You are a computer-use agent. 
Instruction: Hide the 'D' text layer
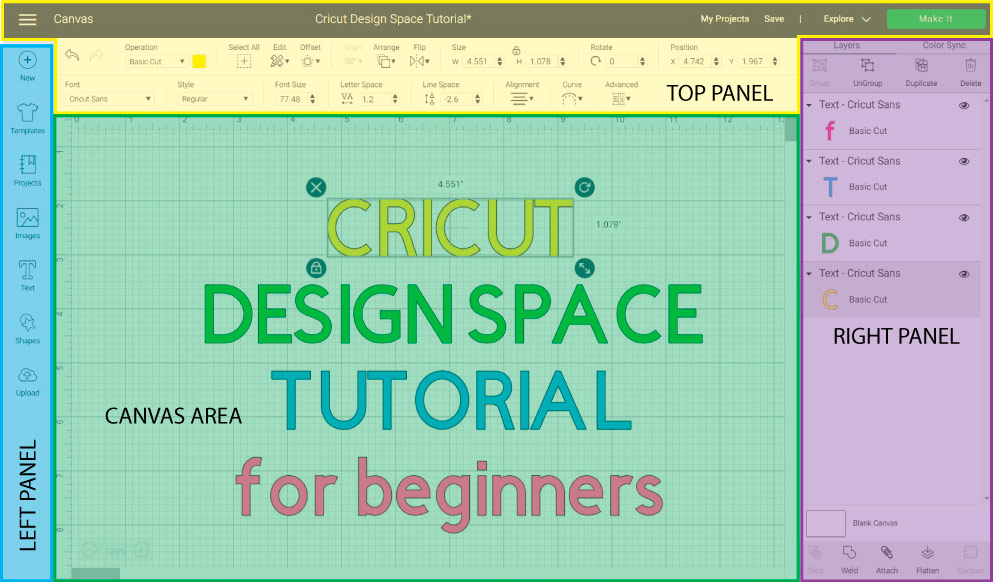(x=964, y=217)
